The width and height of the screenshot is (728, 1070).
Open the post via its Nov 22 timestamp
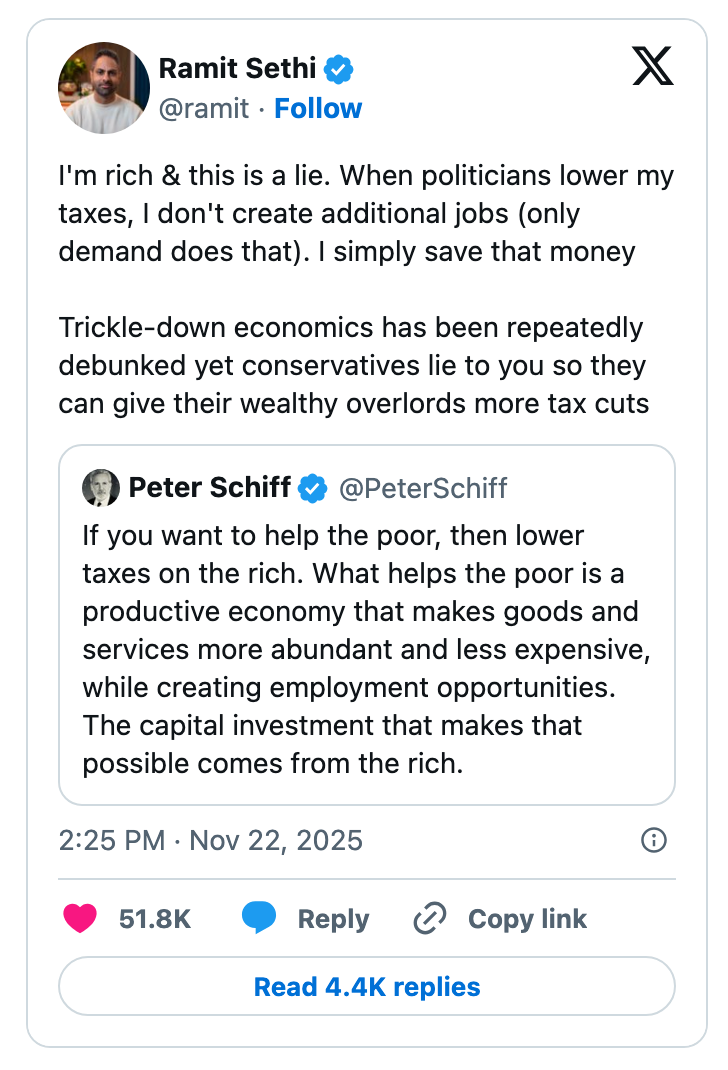(x=210, y=841)
